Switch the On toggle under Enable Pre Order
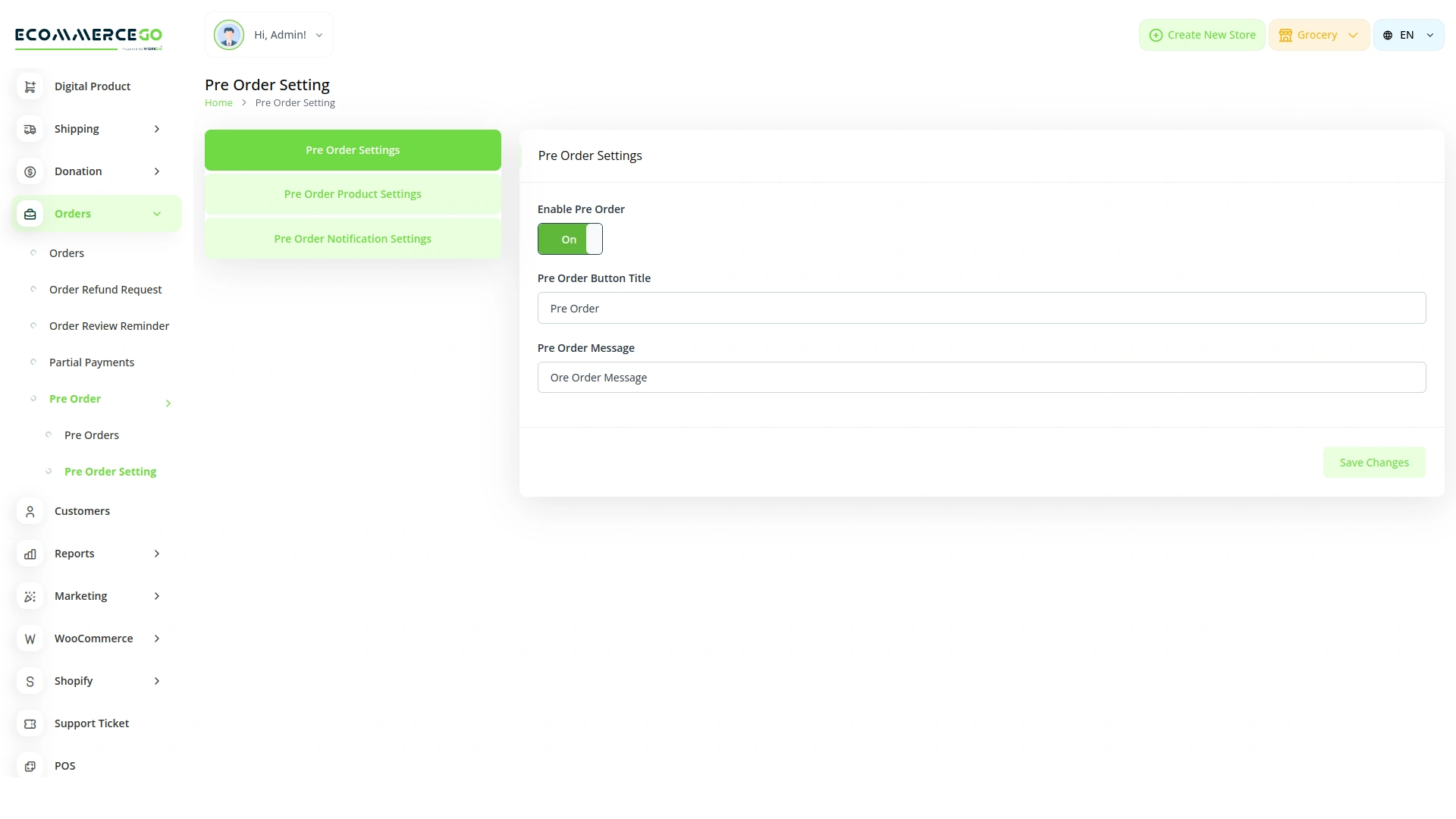 pos(570,239)
